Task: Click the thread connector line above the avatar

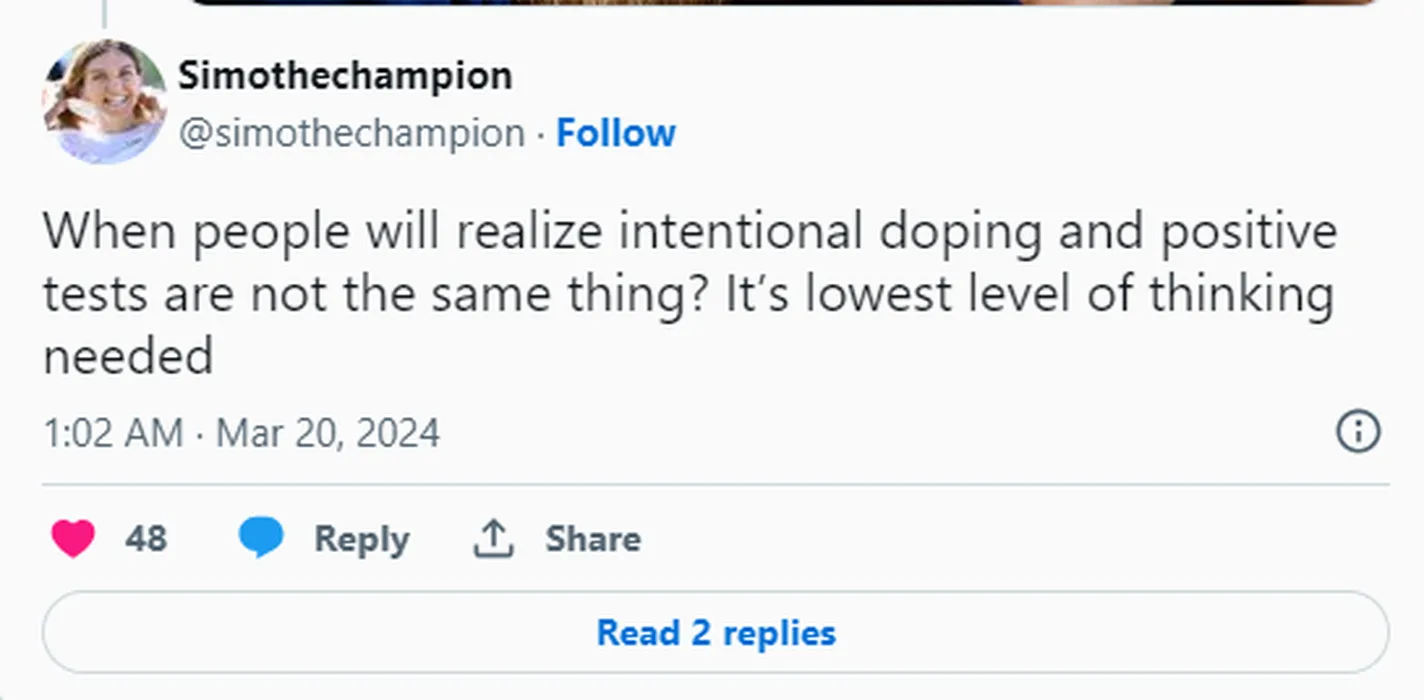Action: tap(104, 12)
